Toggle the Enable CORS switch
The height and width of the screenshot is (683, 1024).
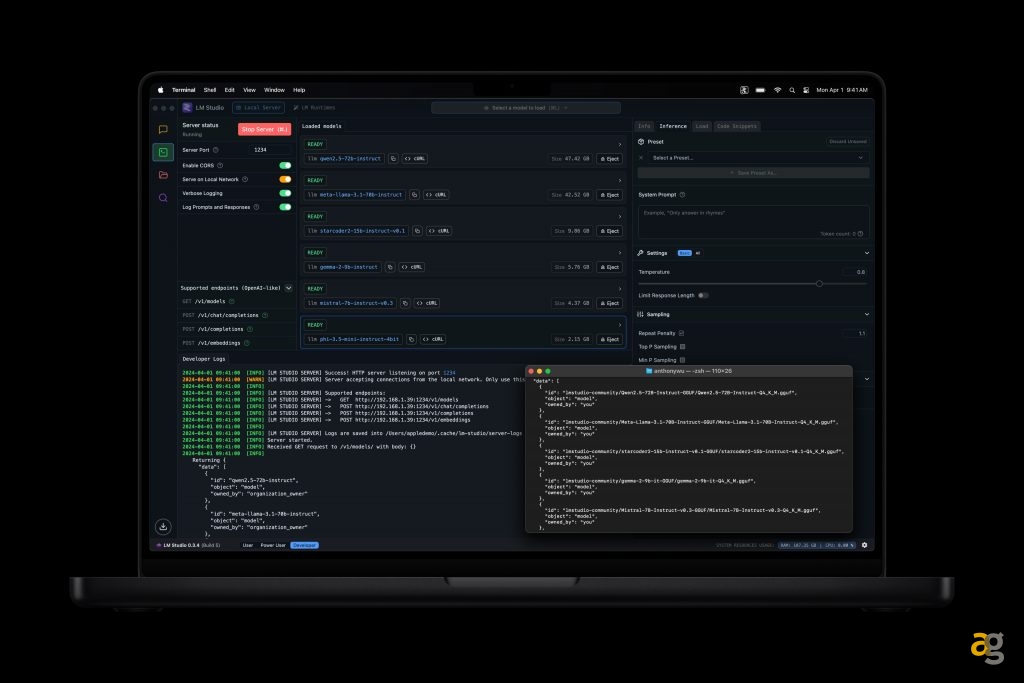coord(285,165)
